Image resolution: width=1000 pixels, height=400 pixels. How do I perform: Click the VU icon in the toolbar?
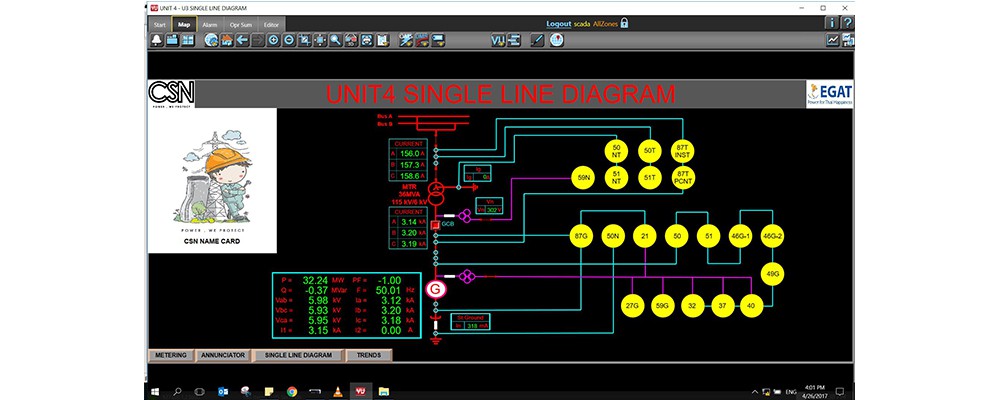tap(497, 40)
